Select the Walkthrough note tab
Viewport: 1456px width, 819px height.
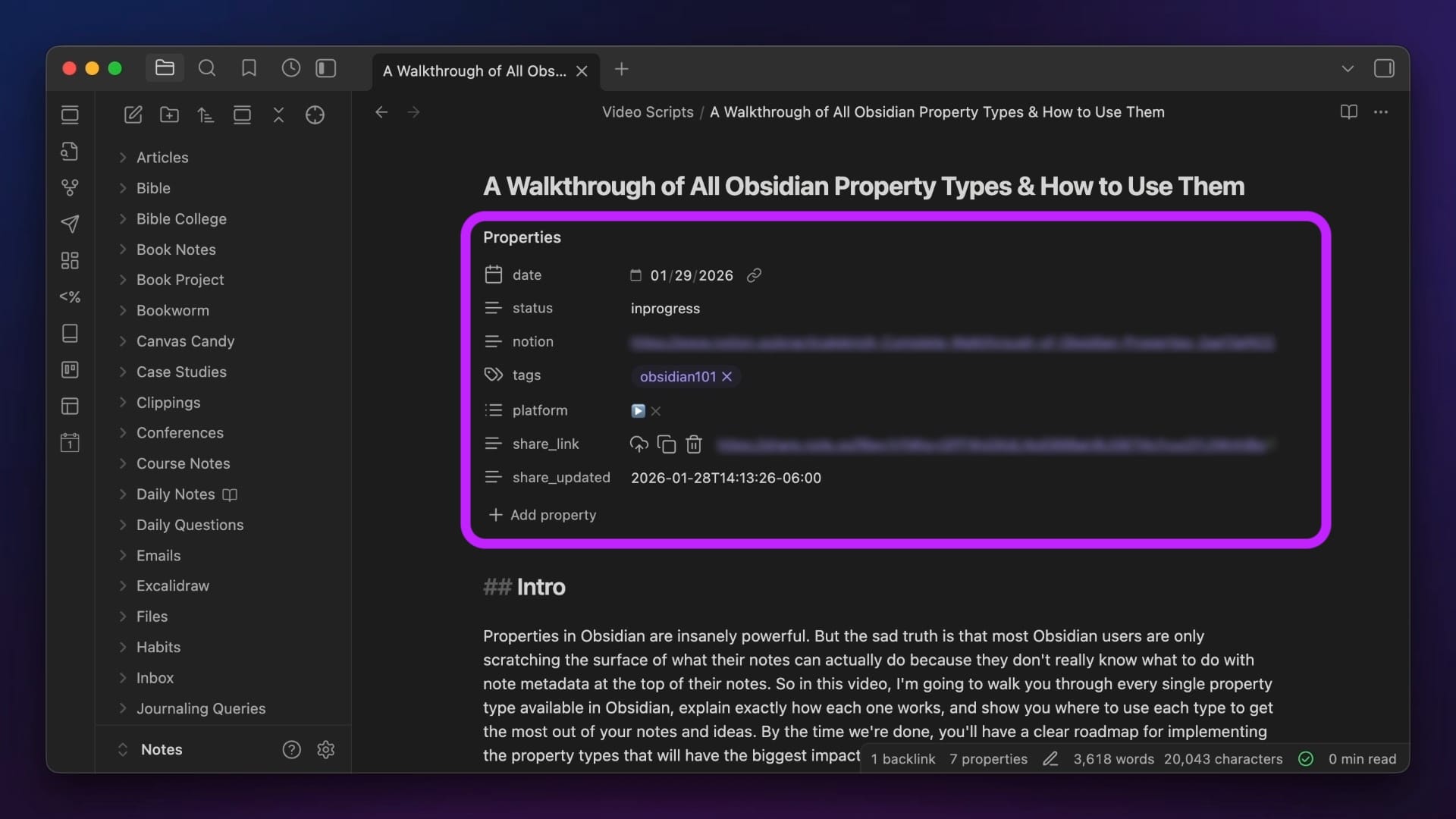[474, 71]
